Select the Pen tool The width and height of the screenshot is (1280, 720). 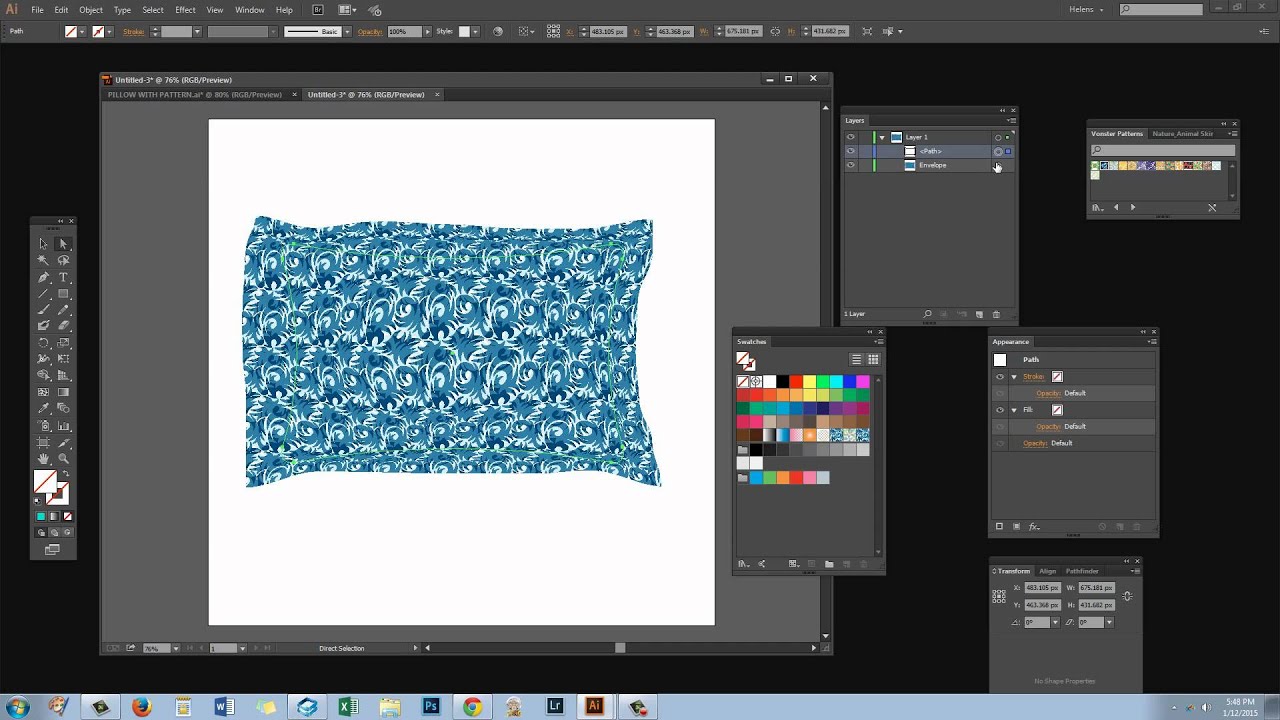(x=43, y=277)
